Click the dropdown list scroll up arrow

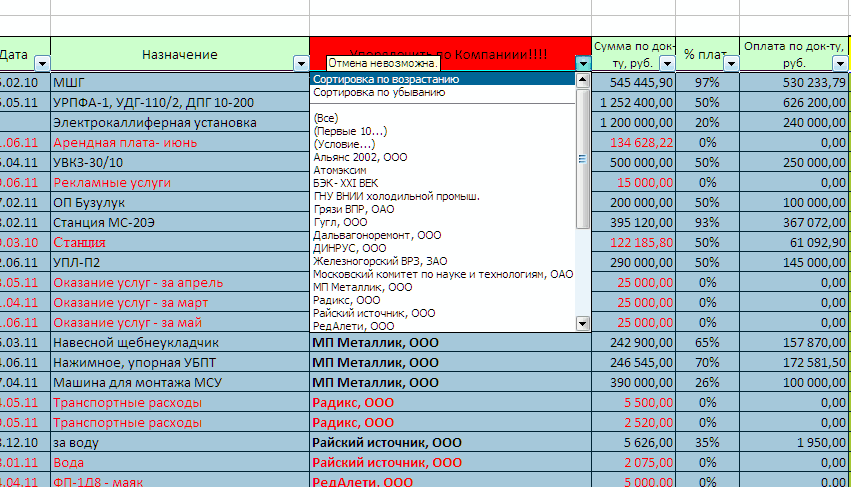582,80
